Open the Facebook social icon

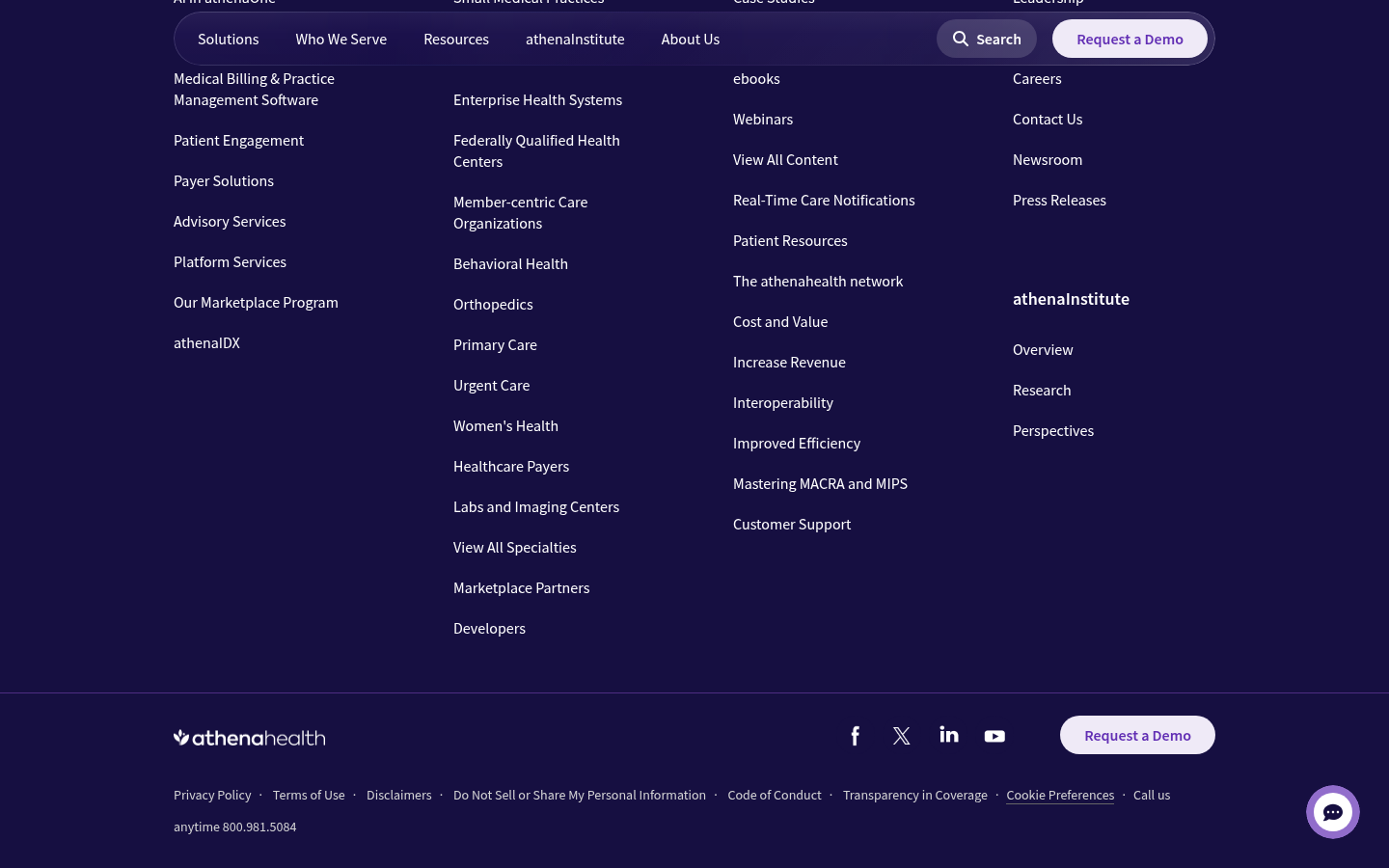(856, 736)
